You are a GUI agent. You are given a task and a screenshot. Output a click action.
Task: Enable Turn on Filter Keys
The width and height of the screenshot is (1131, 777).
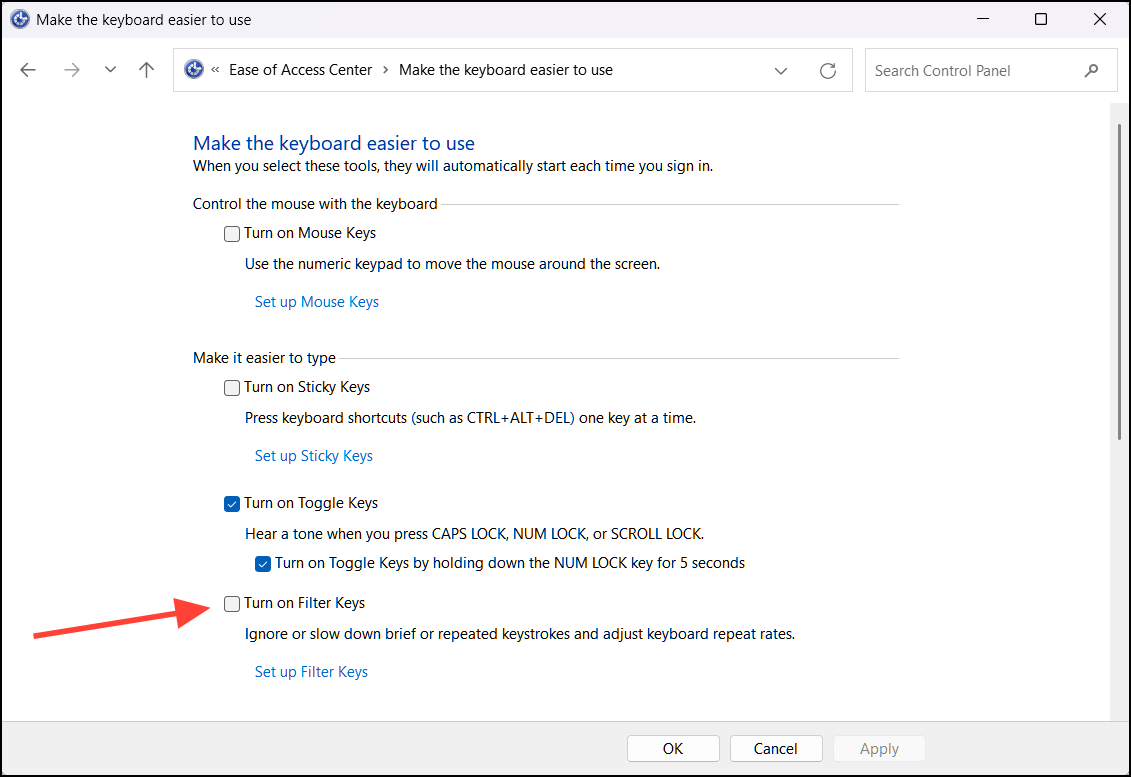231,603
